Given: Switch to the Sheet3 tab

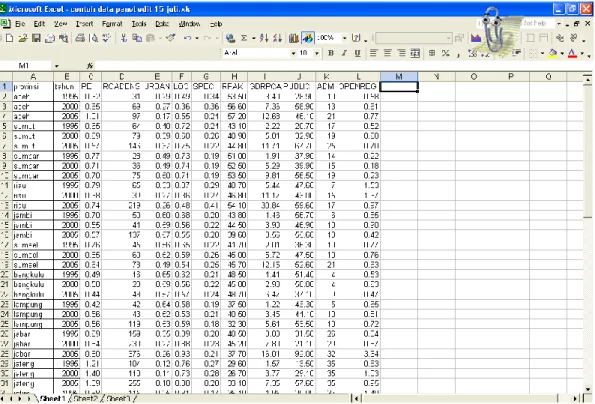Looking at the screenshot, I should (x=118, y=398).
